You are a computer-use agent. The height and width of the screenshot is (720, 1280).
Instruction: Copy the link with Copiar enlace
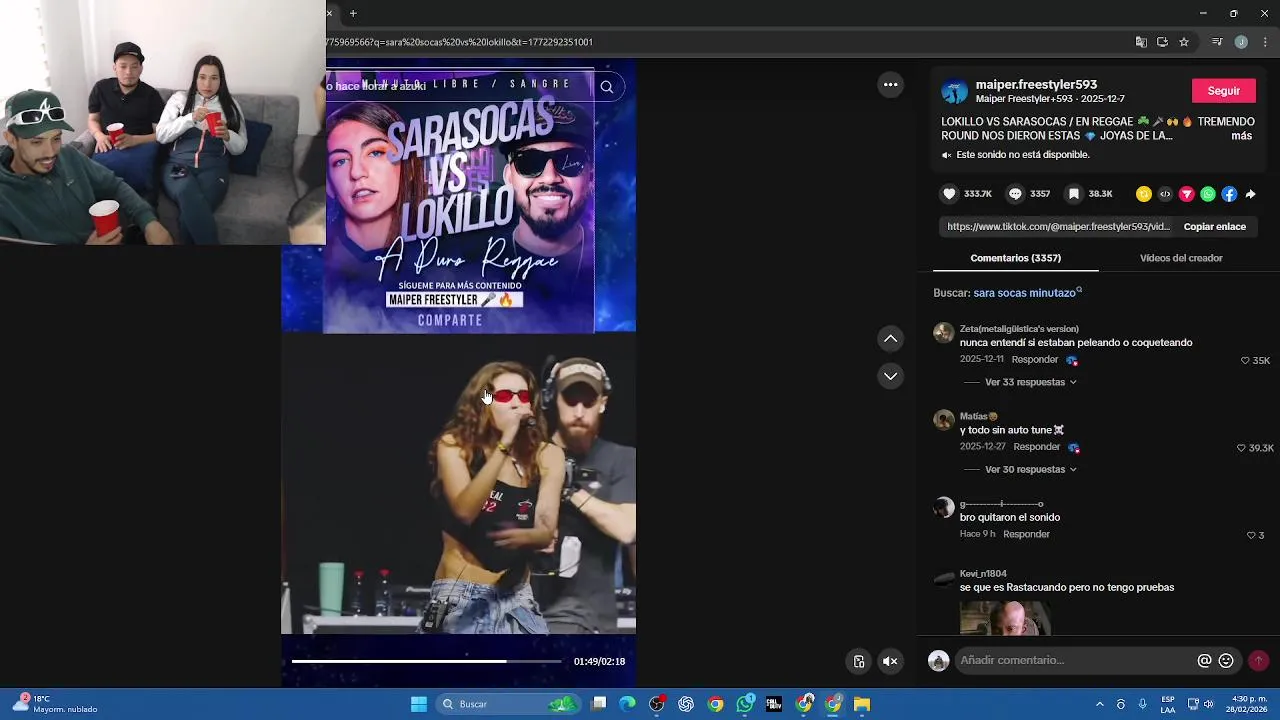1214,227
